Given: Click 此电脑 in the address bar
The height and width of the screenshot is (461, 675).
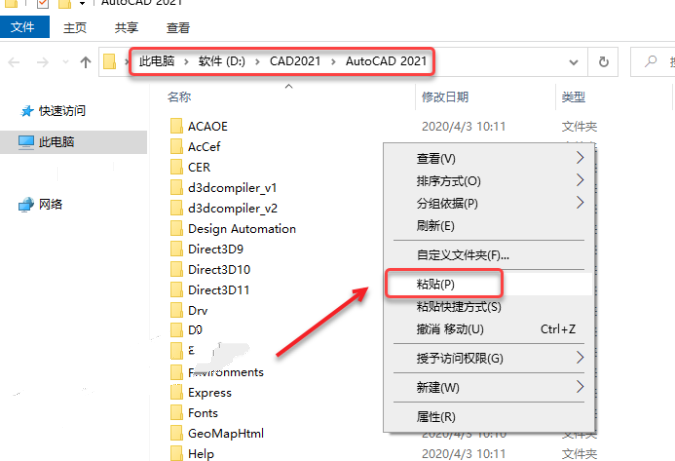Looking at the screenshot, I should [x=157, y=61].
